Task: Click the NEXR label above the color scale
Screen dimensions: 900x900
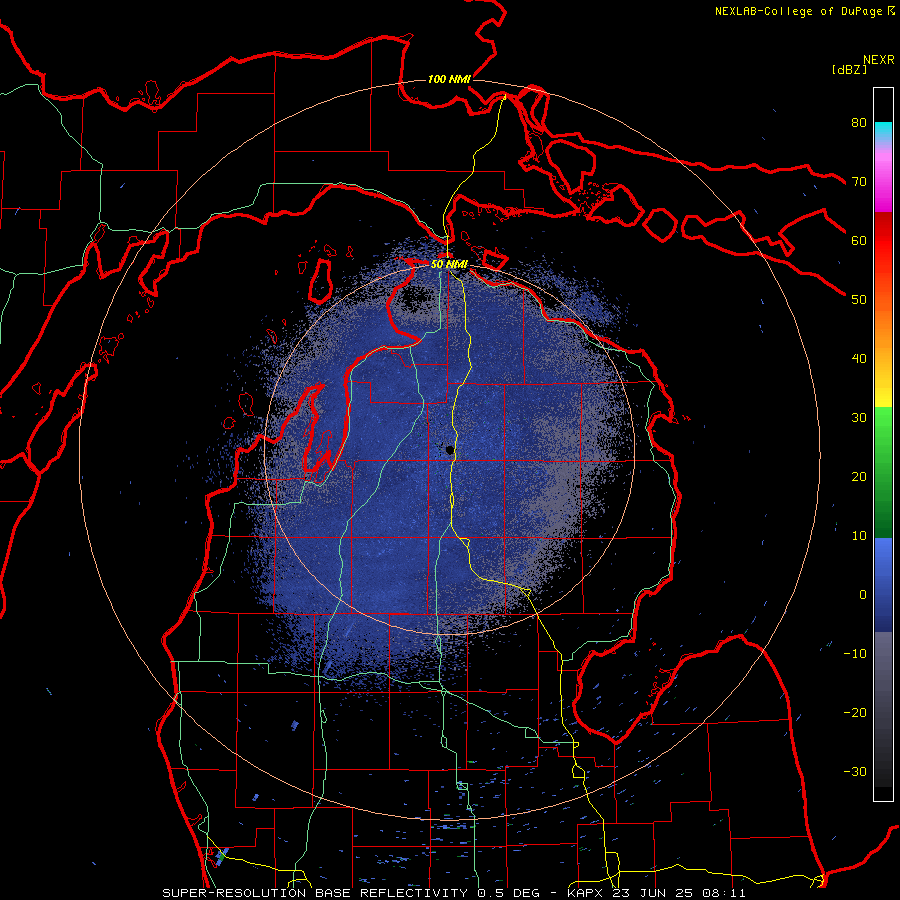Action: click(879, 60)
